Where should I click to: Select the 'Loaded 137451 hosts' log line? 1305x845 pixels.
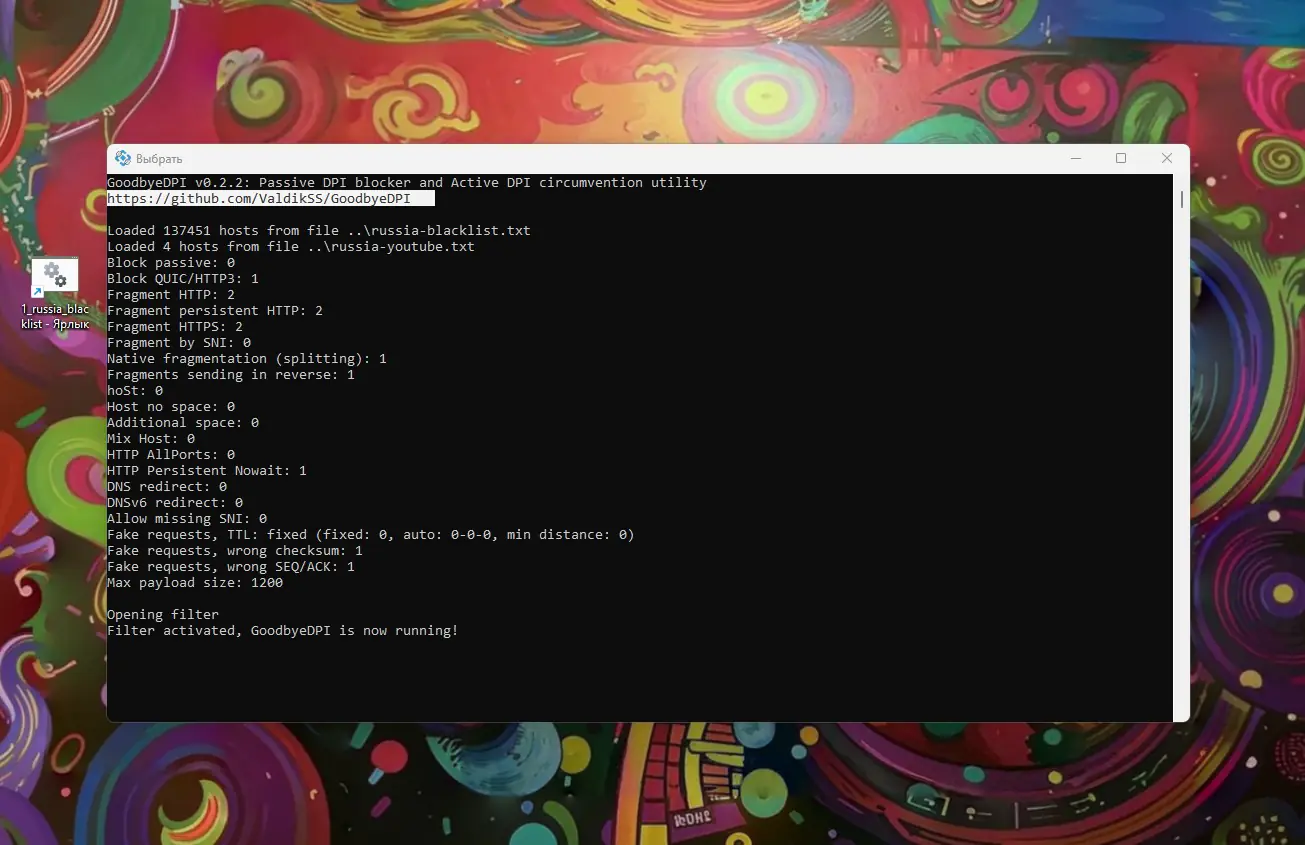(x=319, y=230)
